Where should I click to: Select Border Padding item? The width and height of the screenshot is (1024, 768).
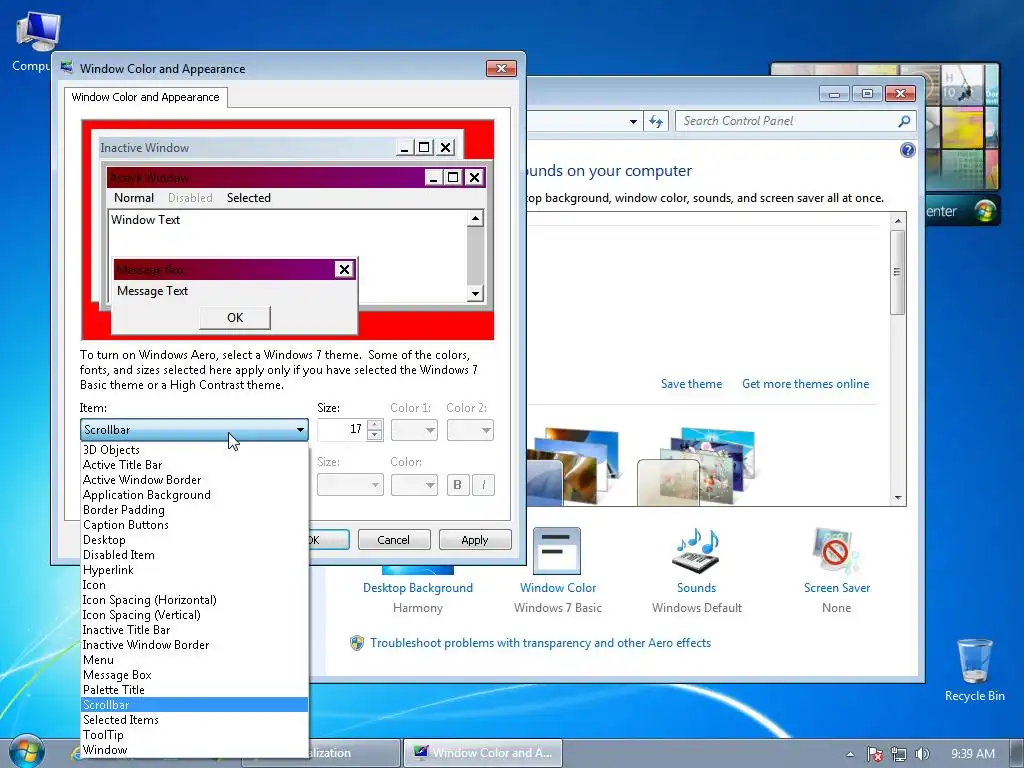click(x=194, y=509)
